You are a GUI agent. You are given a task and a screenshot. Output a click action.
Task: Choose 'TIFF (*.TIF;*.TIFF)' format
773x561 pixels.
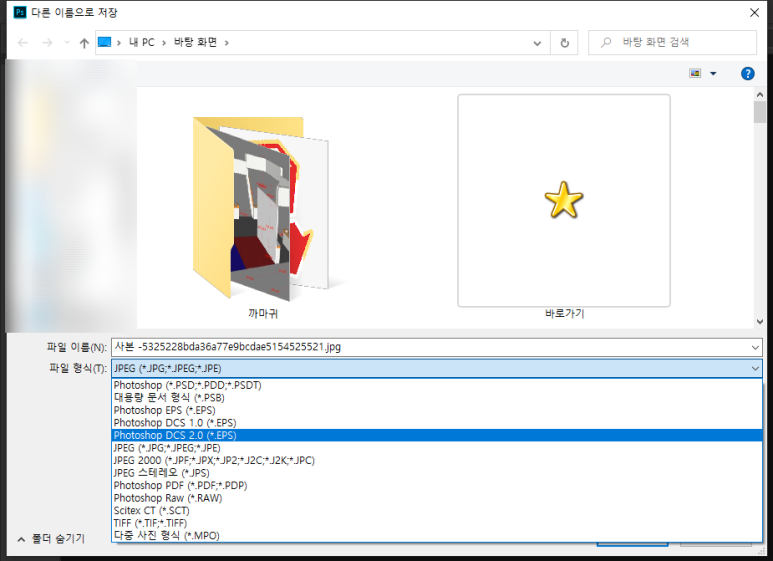point(437,524)
